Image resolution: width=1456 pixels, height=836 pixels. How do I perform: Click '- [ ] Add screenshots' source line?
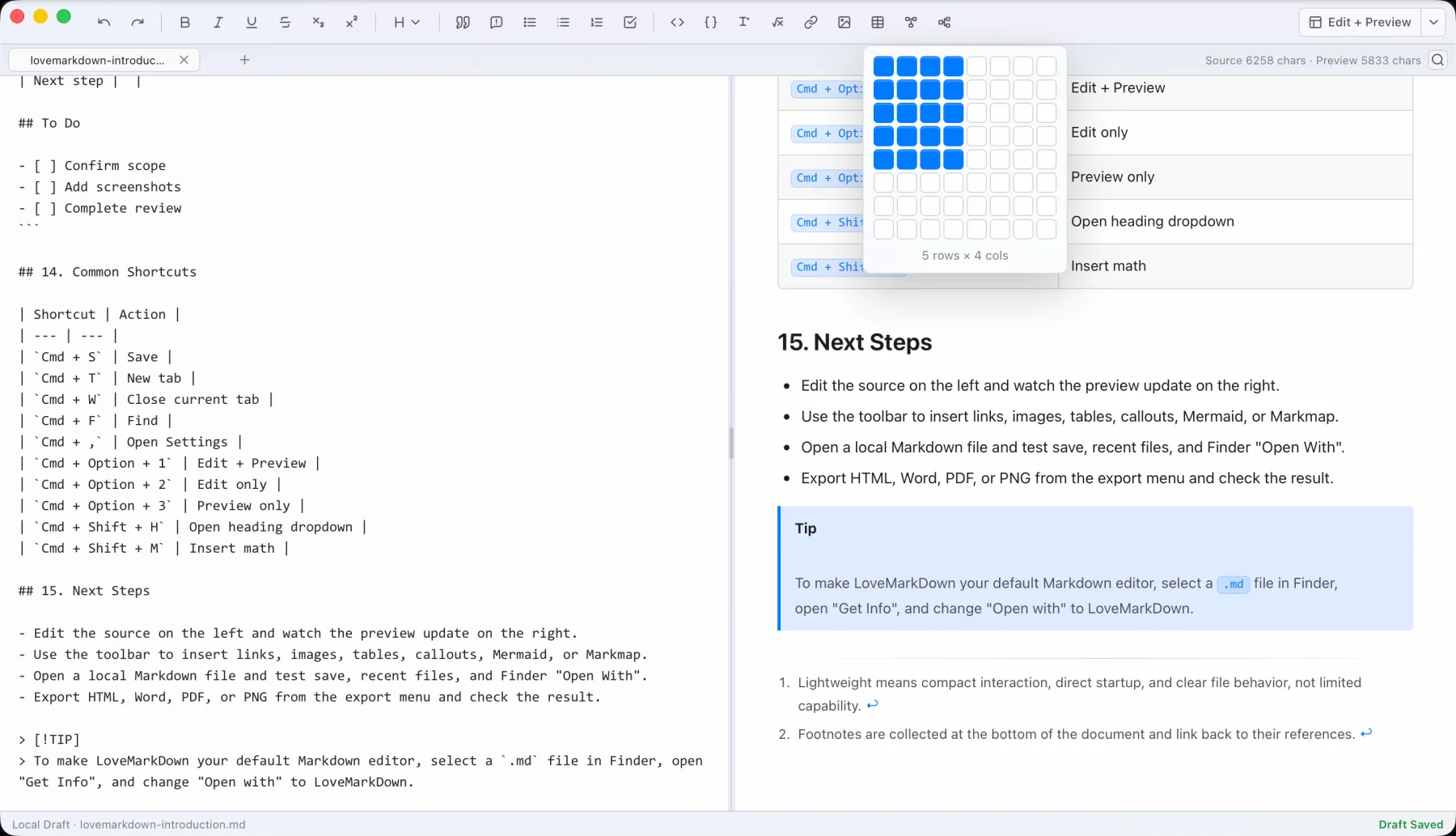(x=99, y=187)
